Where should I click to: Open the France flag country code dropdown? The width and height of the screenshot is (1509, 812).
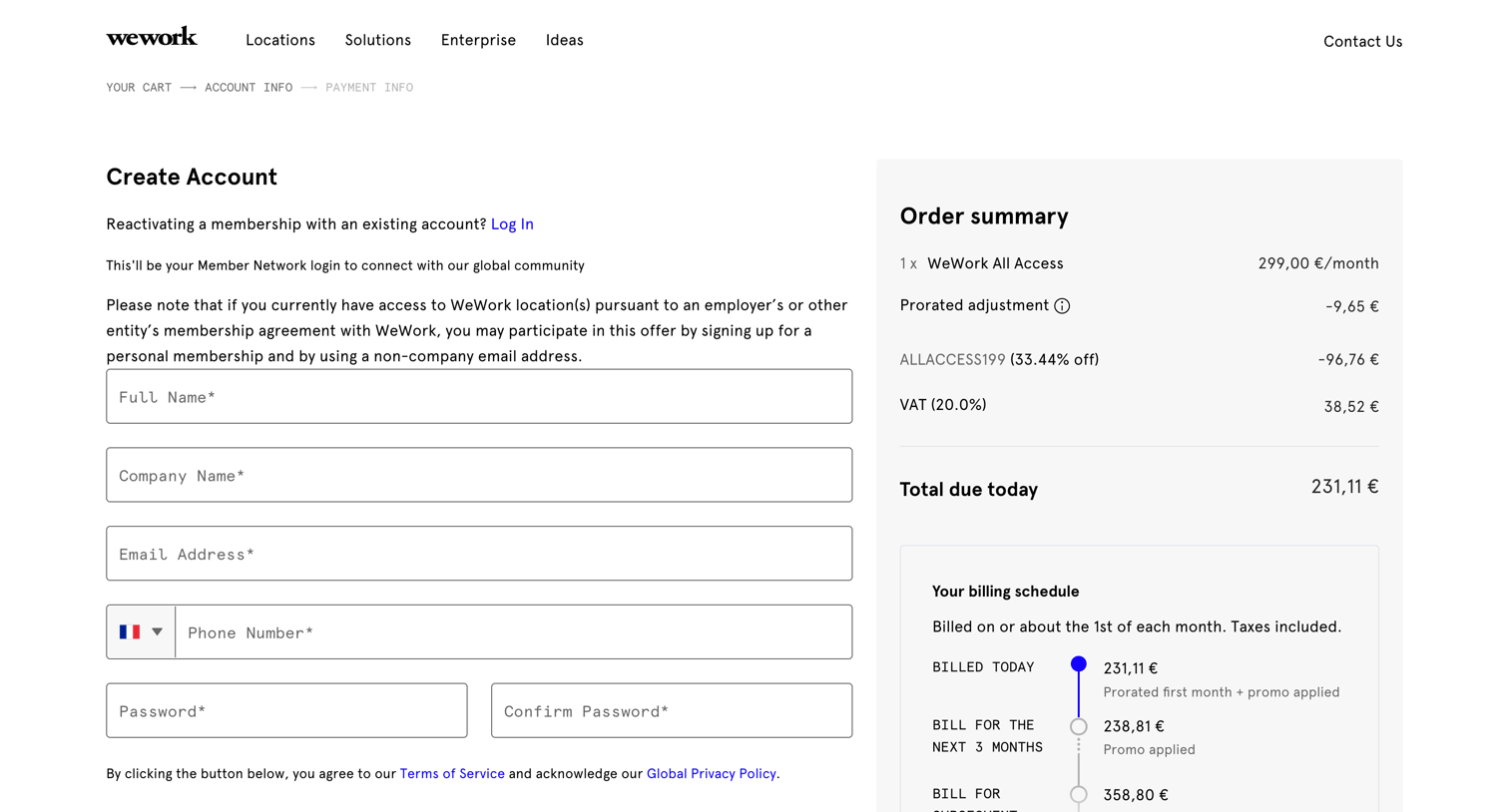click(x=141, y=631)
